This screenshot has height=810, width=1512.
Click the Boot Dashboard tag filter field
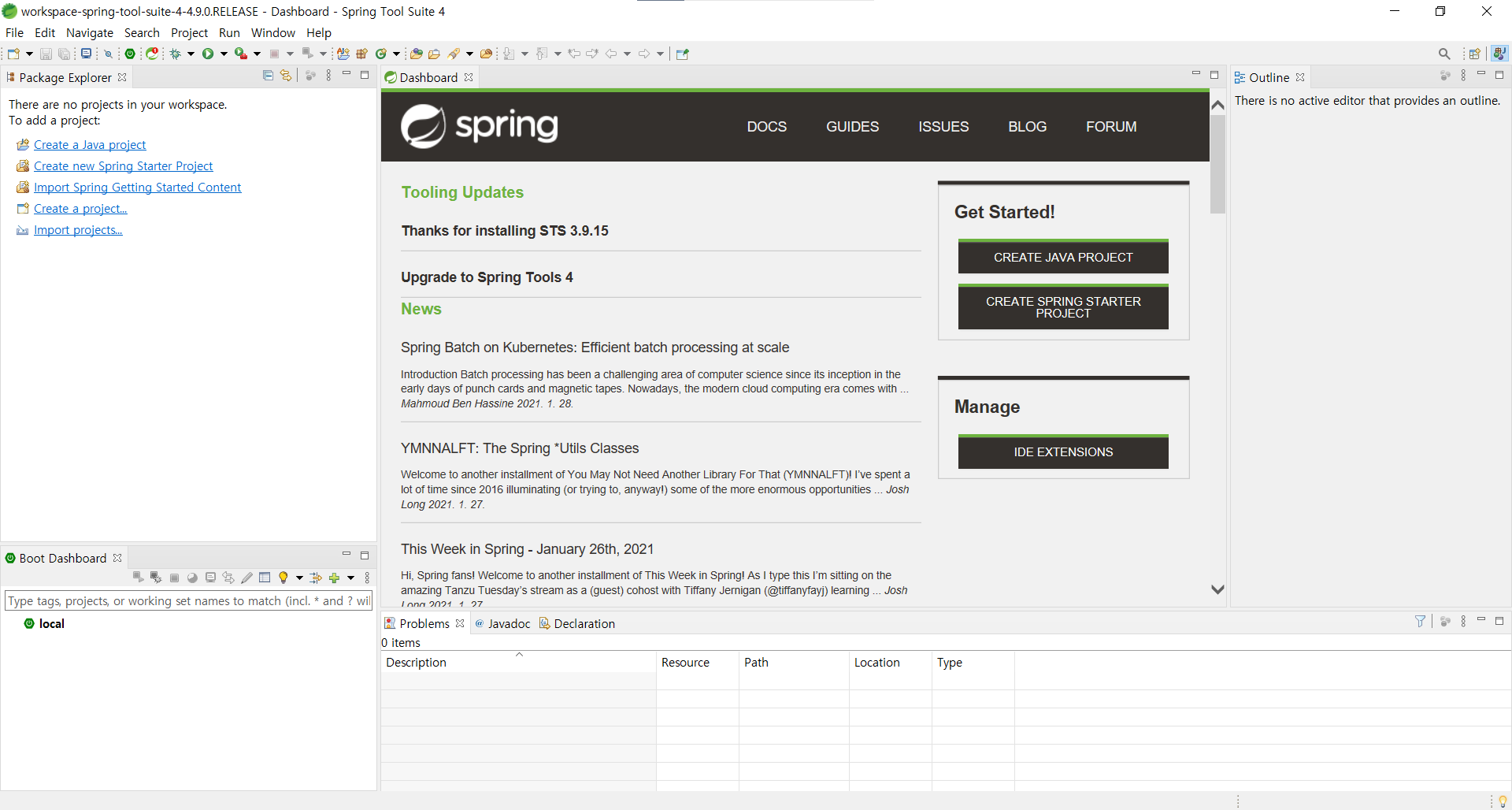click(188, 600)
